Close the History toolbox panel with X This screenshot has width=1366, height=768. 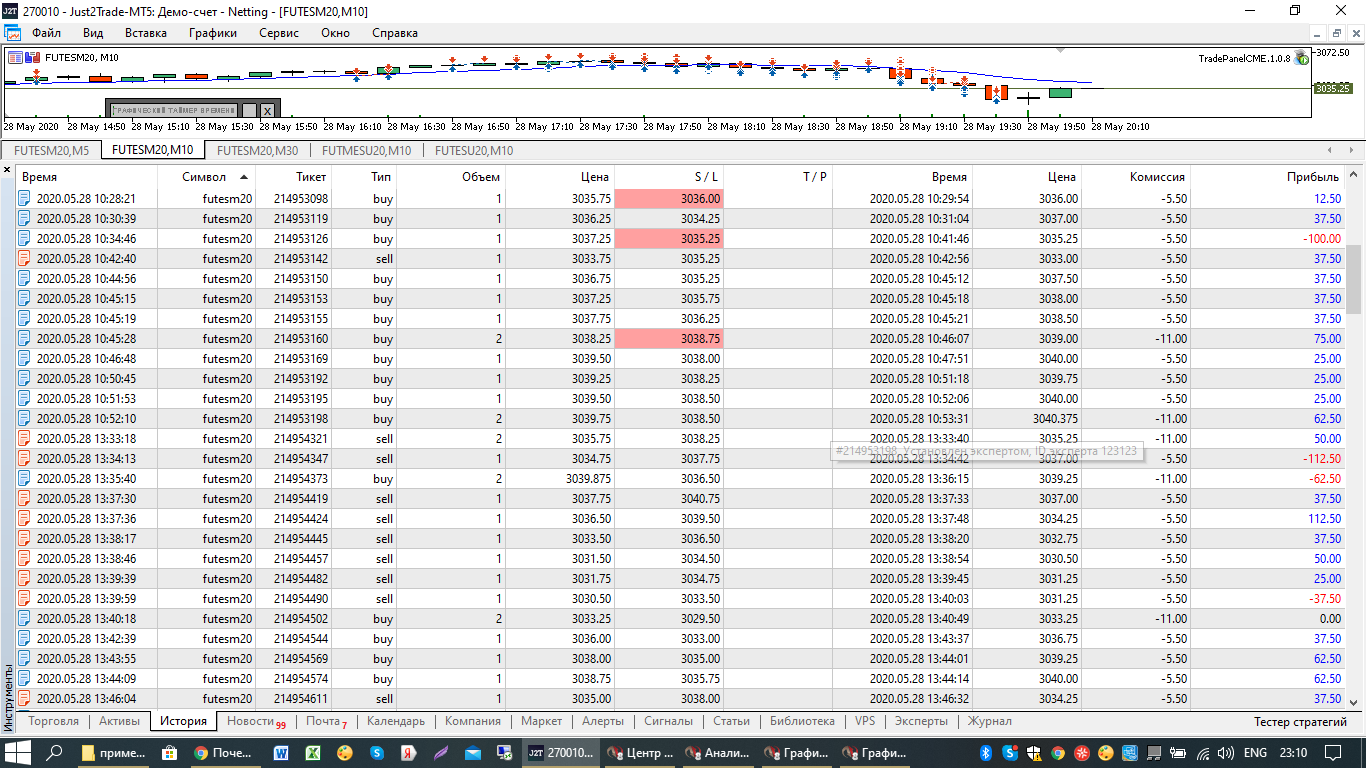(7, 170)
